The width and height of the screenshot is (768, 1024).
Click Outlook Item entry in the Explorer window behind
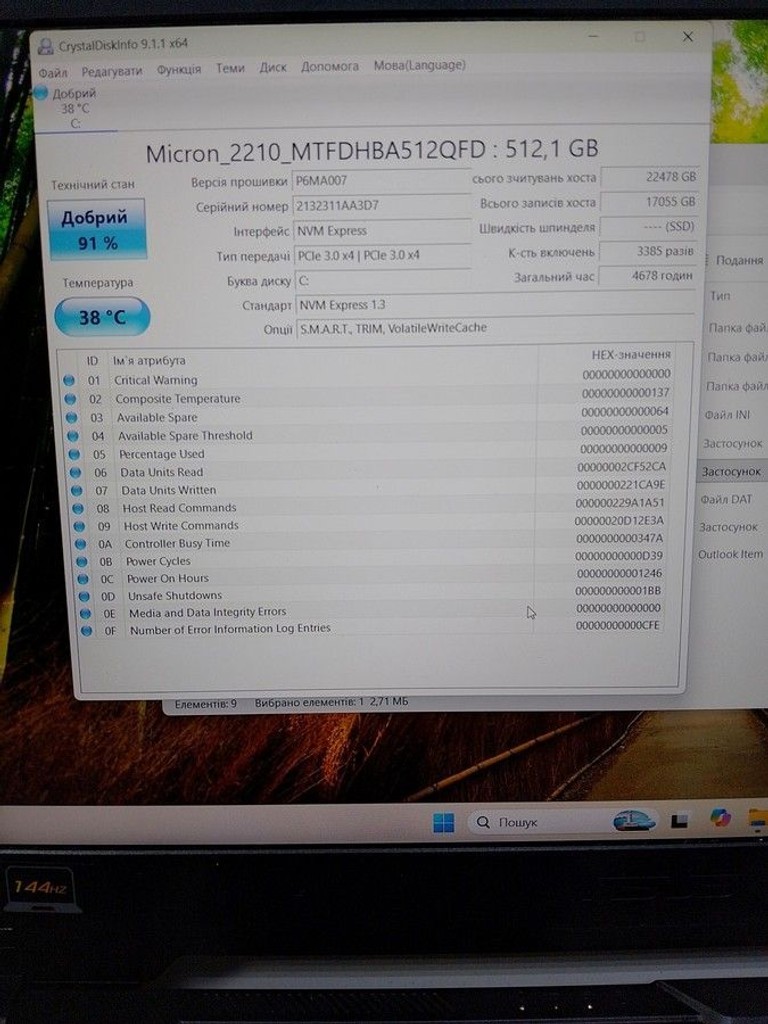click(730, 554)
